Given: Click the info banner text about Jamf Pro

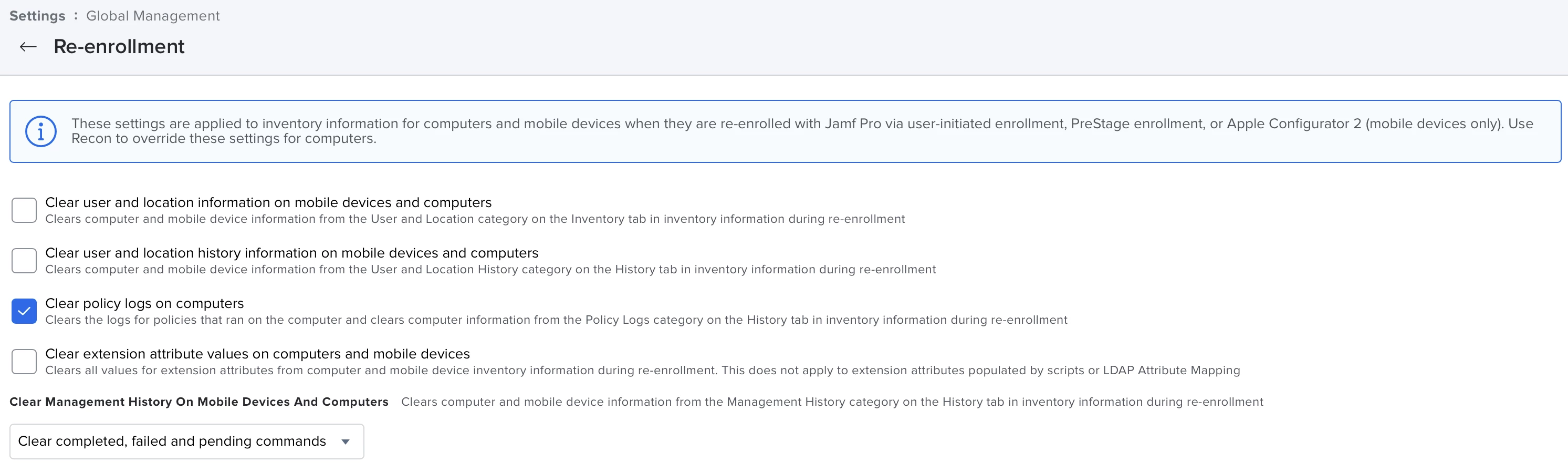Looking at the screenshot, I should pos(802,131).
